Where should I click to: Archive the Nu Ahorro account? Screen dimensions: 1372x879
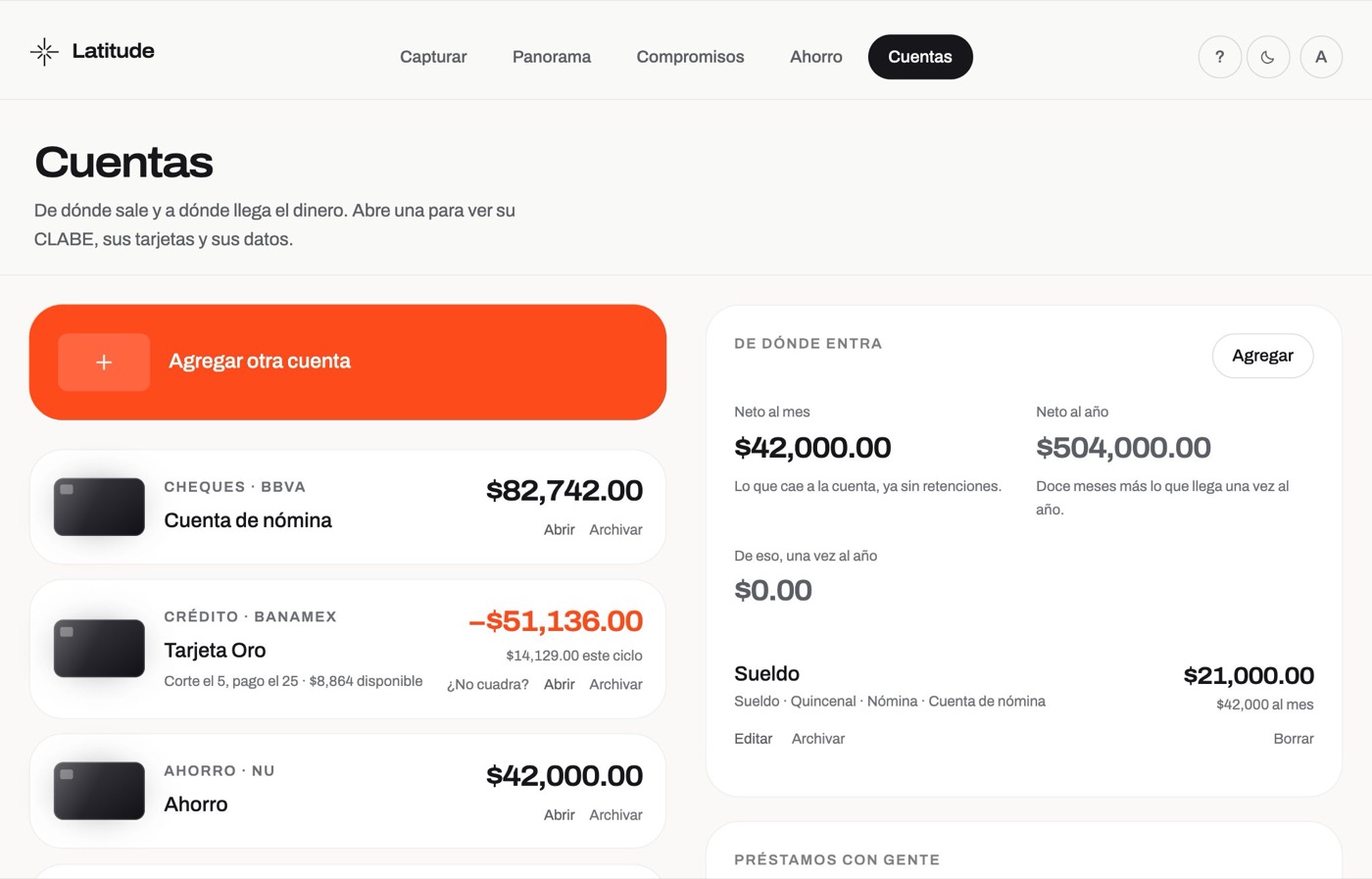[x=615, y=815]
